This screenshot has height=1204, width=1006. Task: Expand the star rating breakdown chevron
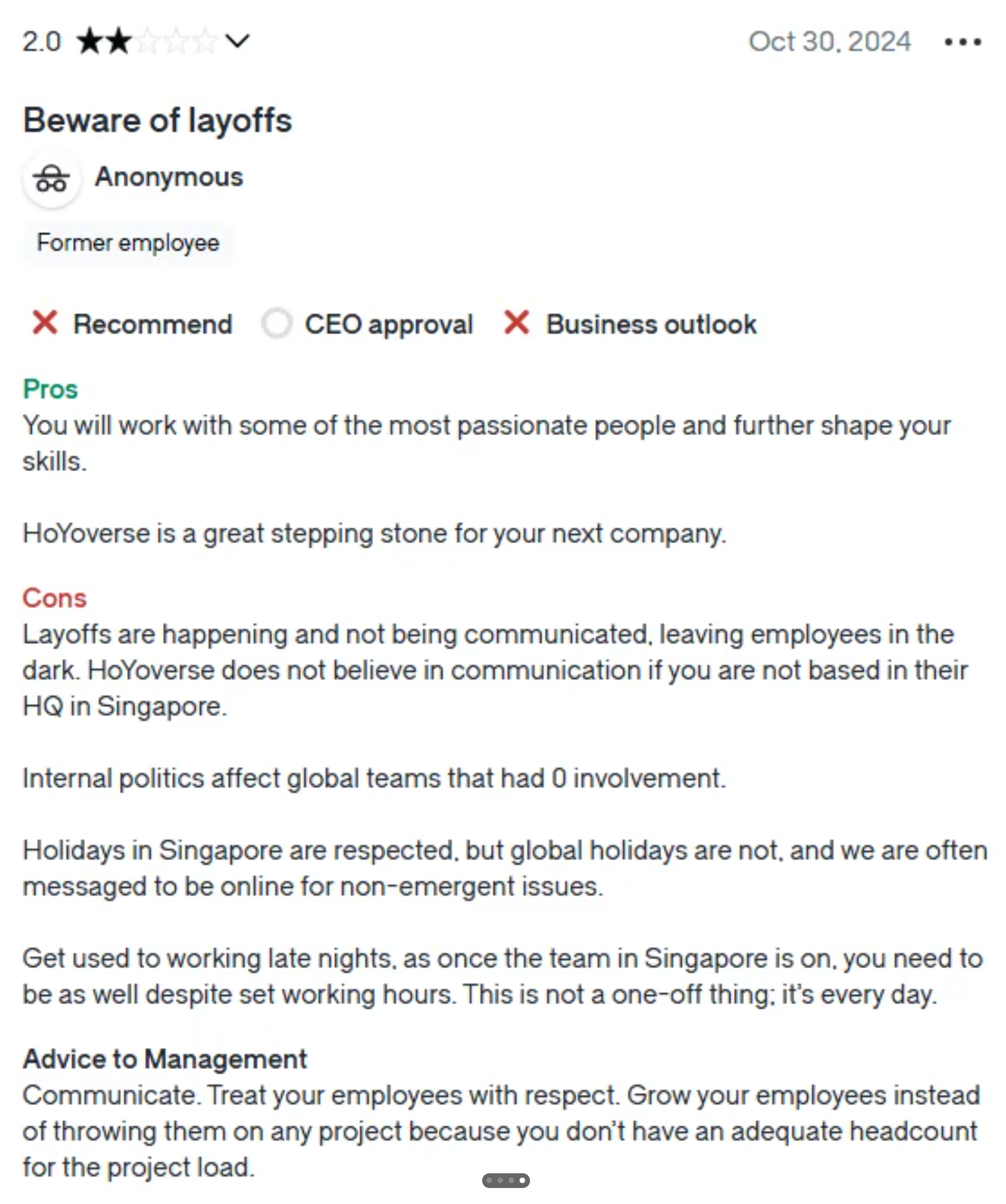coord(237,41)
